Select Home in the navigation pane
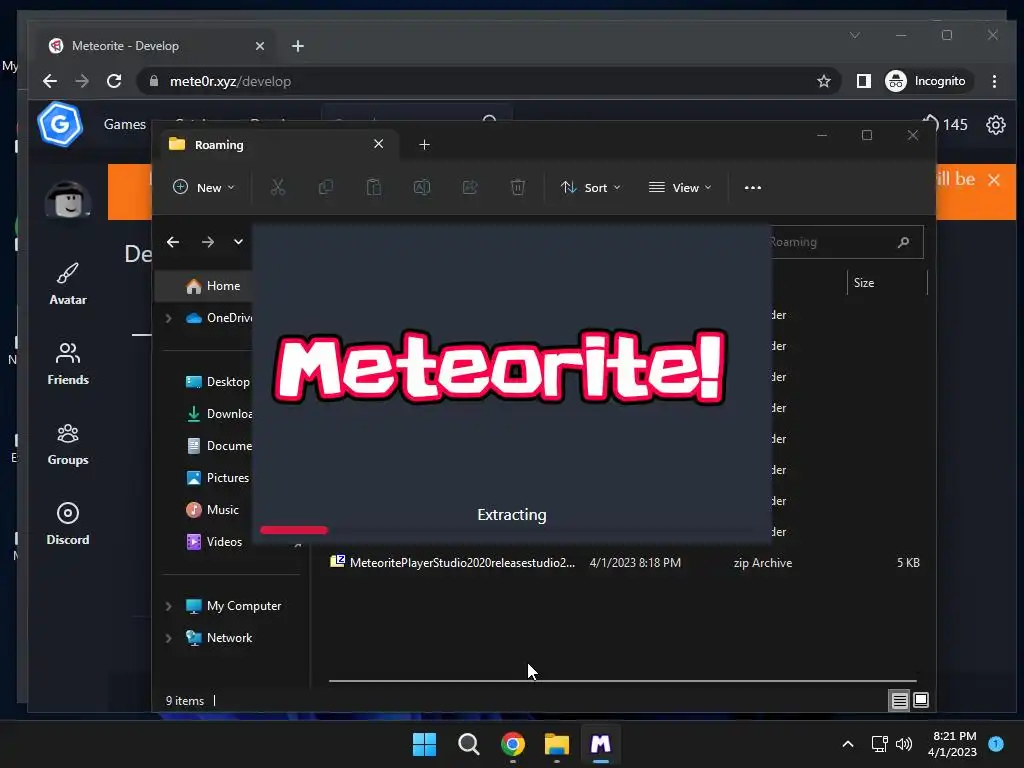The height and width of the screenshot is (768, 1024). tap(213, 286)
